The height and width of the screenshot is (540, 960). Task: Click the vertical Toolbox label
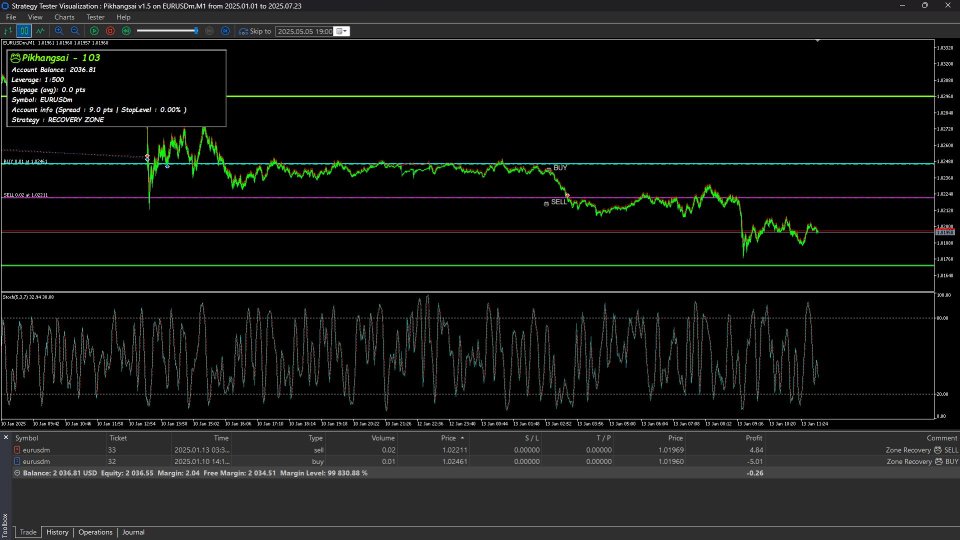5,526
